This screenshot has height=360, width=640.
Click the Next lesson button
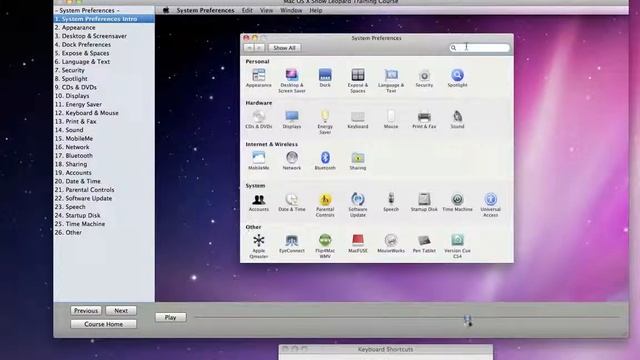[121, 311]
